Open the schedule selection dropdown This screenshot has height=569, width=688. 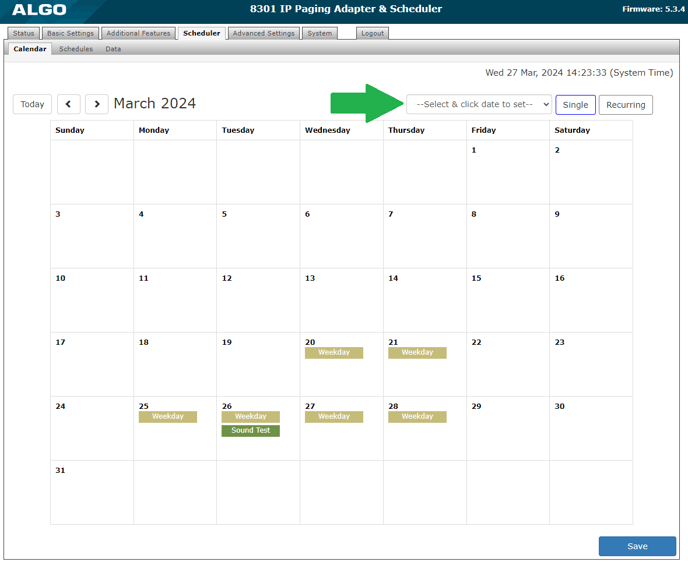(x=479, y=104)
